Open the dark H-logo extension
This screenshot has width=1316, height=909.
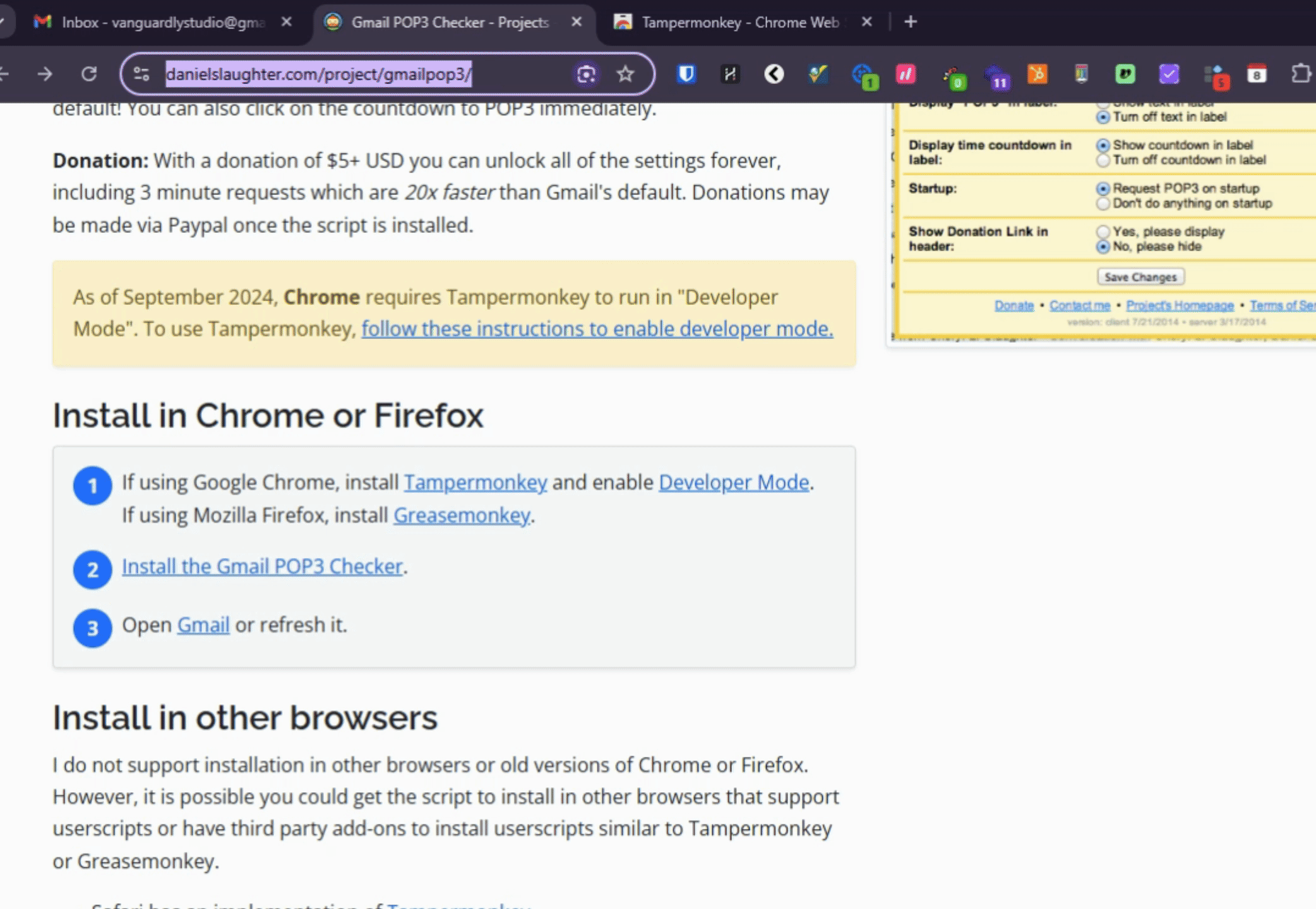730,74
